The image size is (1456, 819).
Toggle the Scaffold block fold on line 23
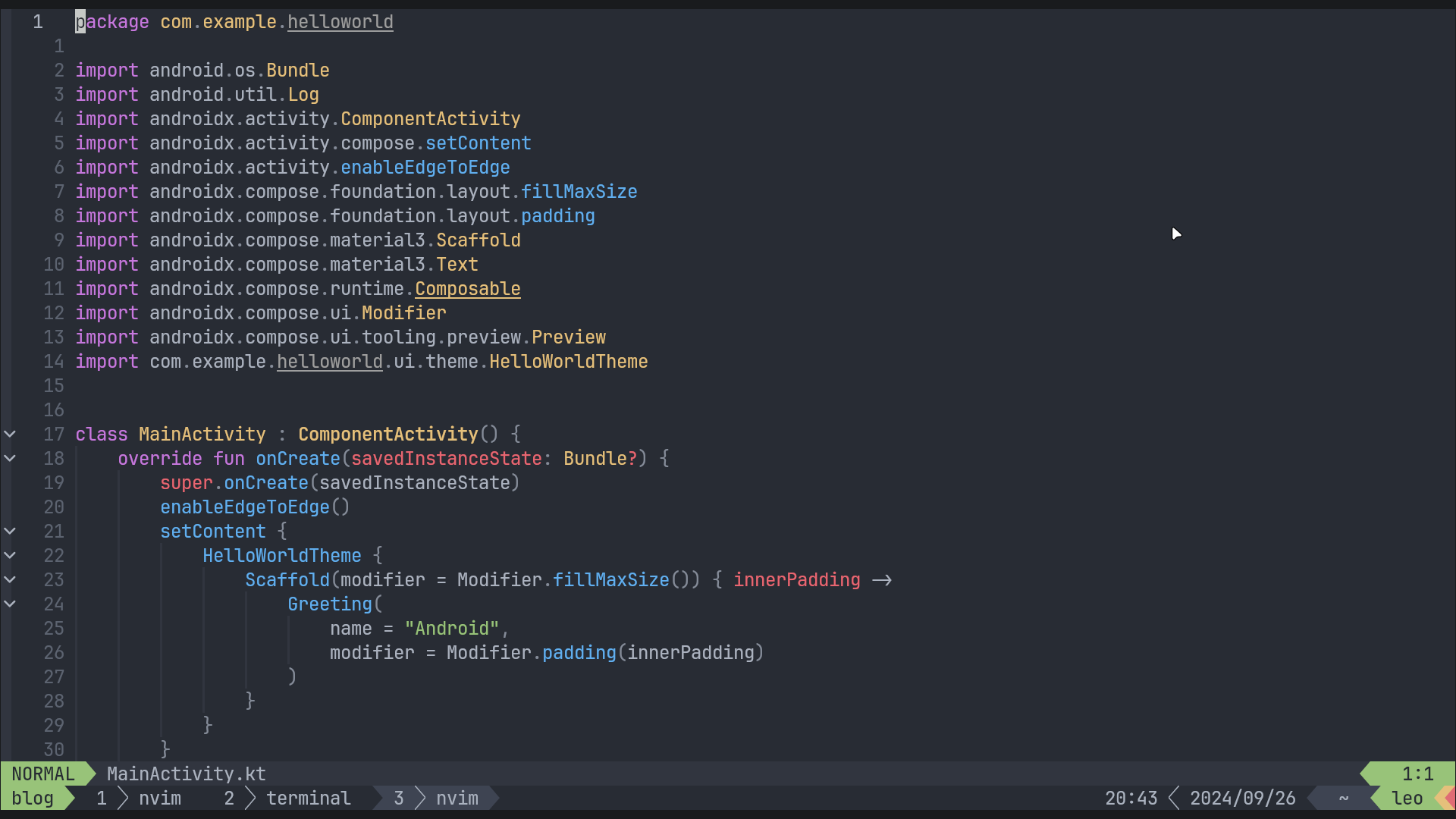pyautogui.click(x=10, y=579)
